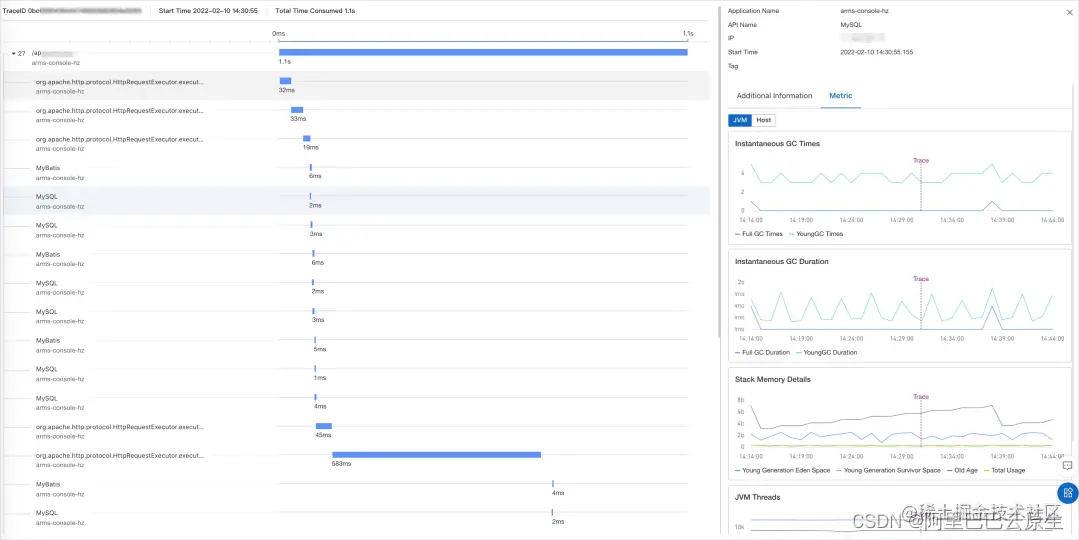Viewport: 1079px width, 540px height.
Task: Toggle the Old Age legend
Action: [x=962, y=471]
